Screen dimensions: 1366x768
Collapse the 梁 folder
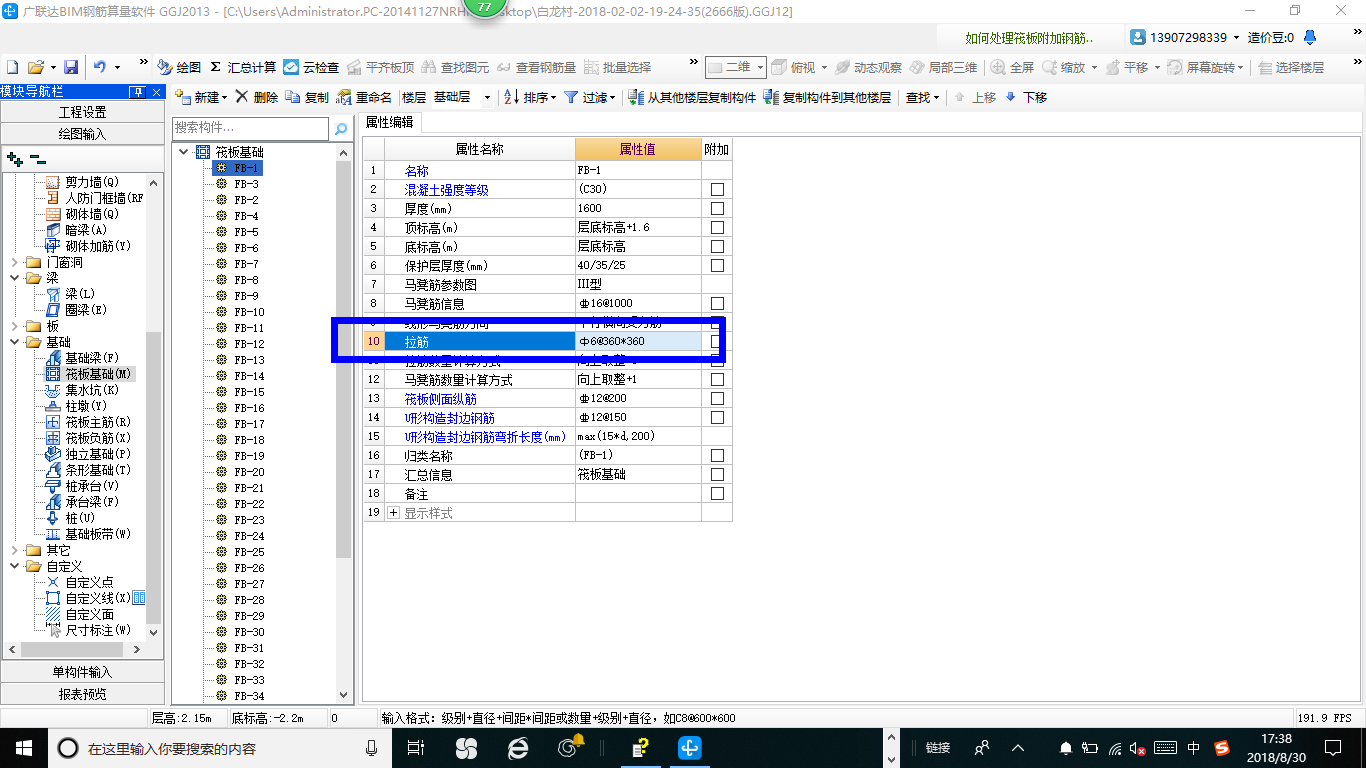15,278
